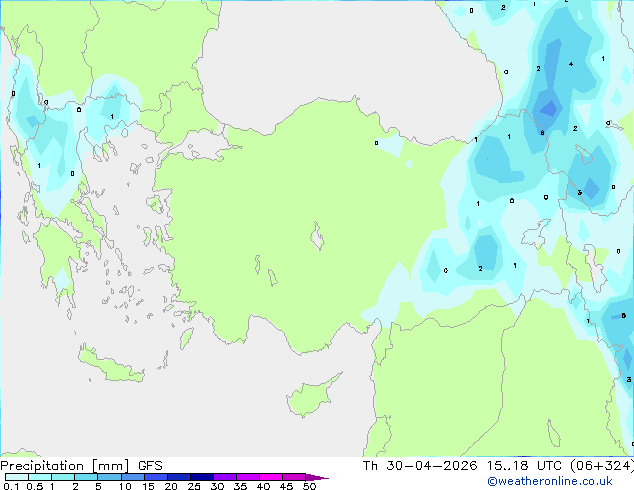Screen dimensions: 634x490
Task: Click the 'Precipitation [mm]' title text
Action: (65, 466)
